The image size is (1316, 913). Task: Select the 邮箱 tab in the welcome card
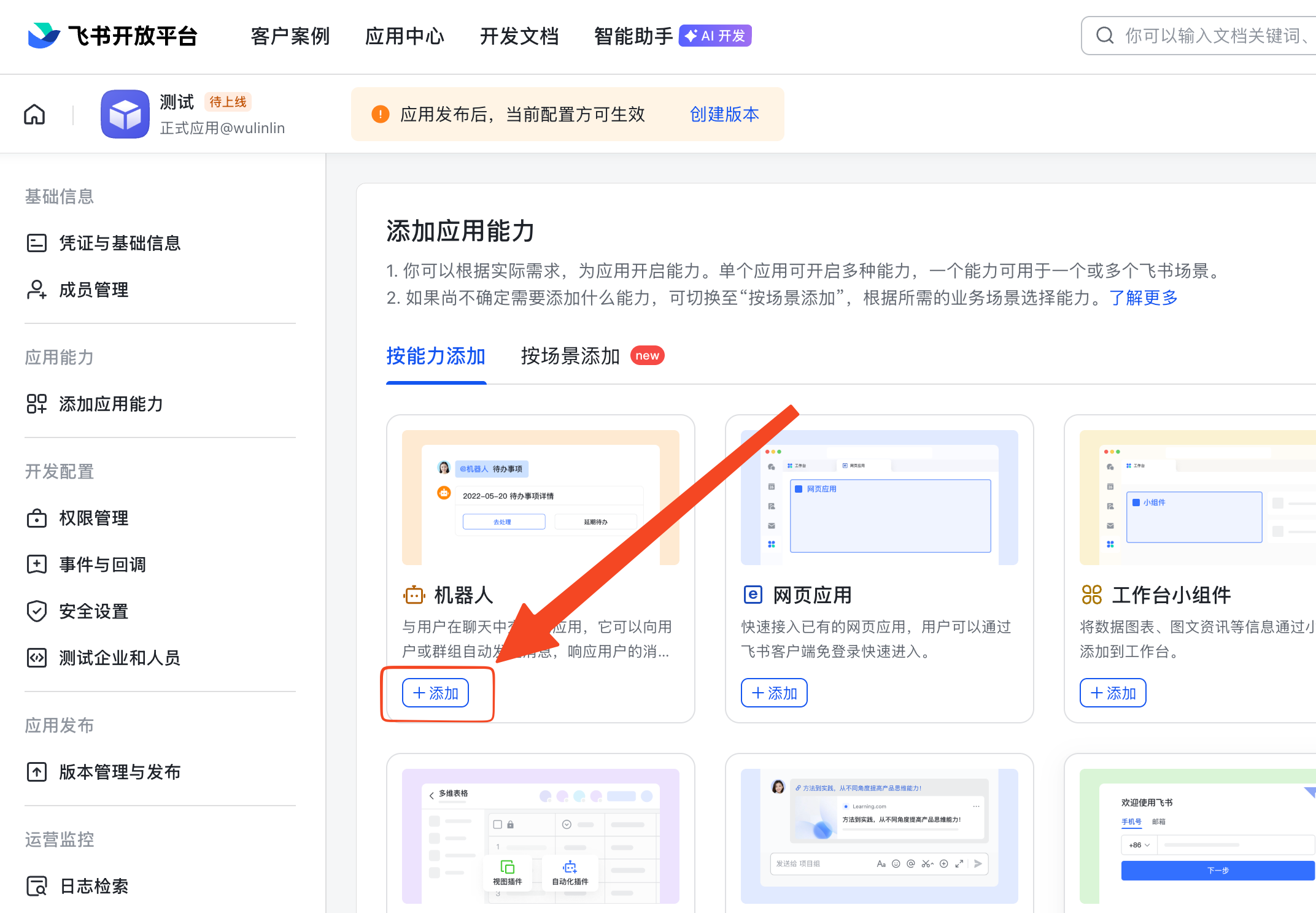tap(1159, 822)
